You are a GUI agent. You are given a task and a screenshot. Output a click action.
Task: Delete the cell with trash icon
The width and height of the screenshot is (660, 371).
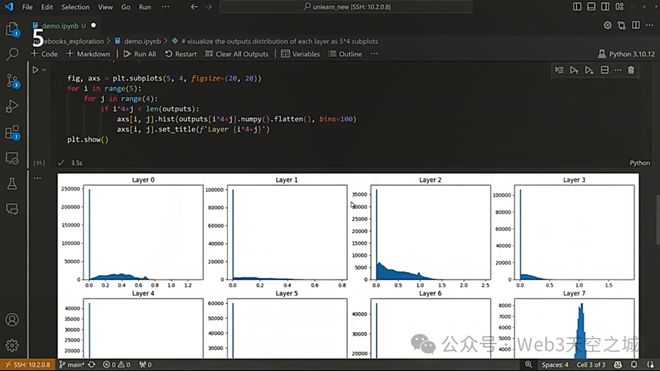631,70
